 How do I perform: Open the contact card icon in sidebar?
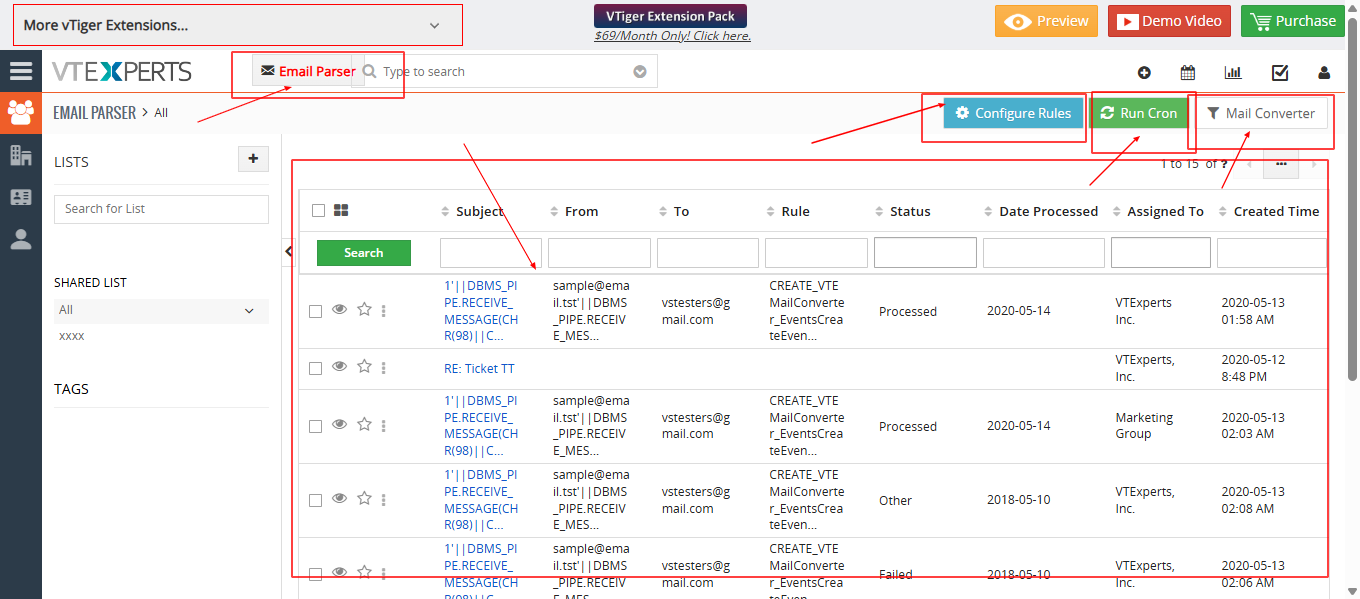click(x=20, y=197)
